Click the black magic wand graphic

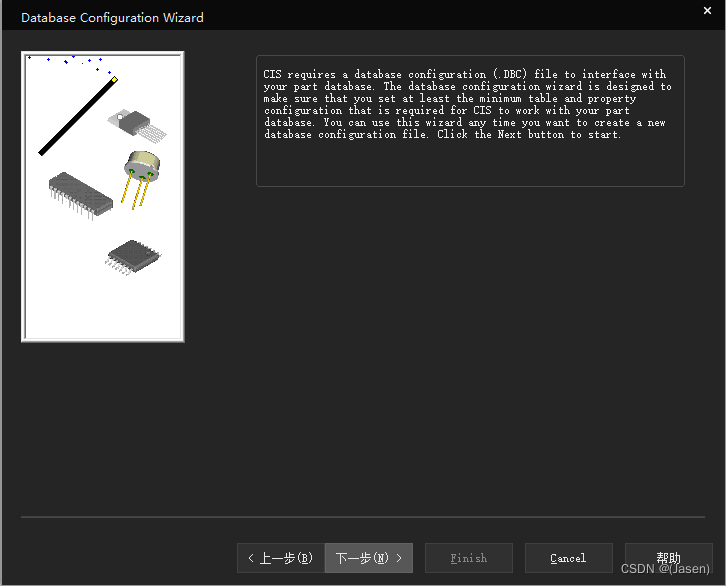[75, 119]
